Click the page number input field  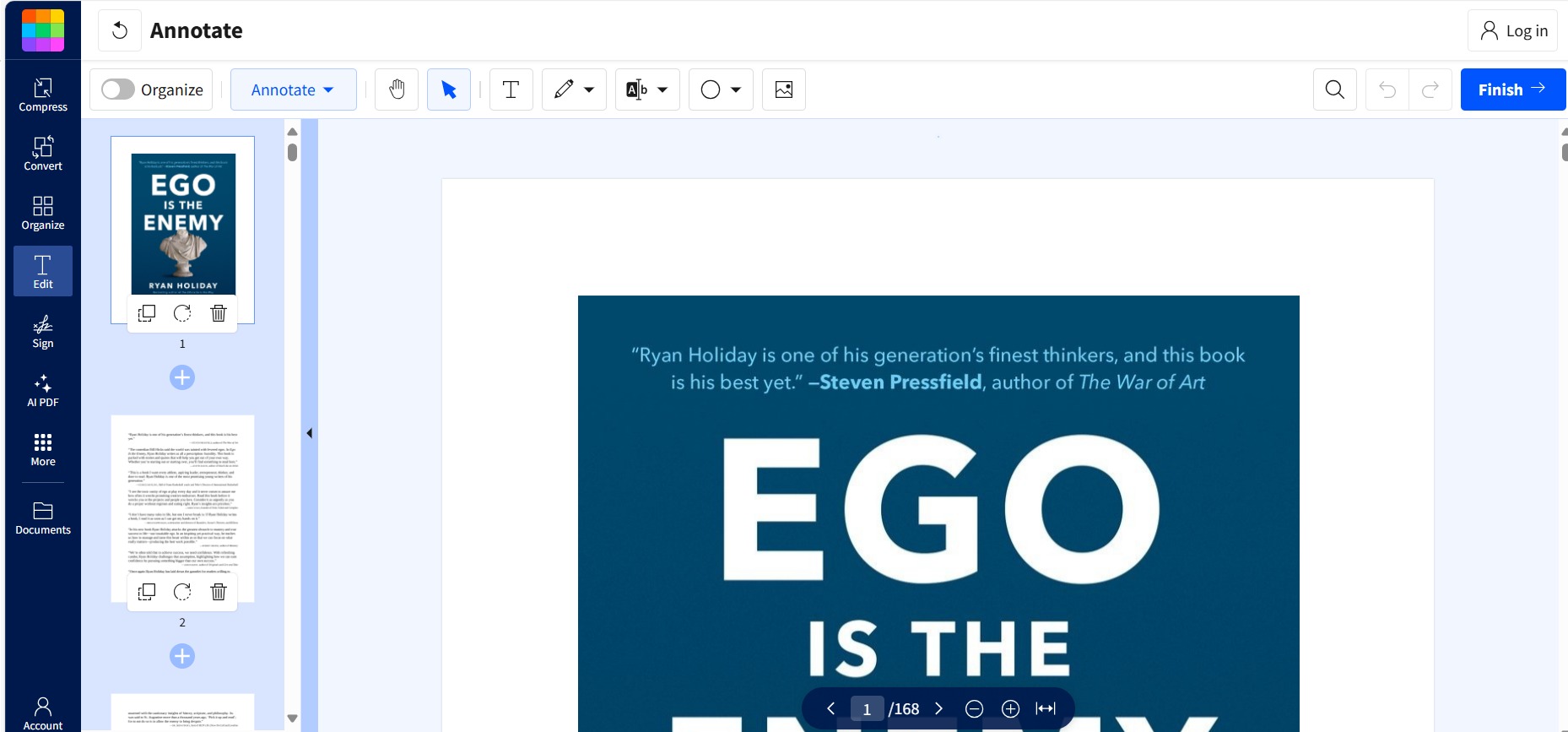(867, 709)
